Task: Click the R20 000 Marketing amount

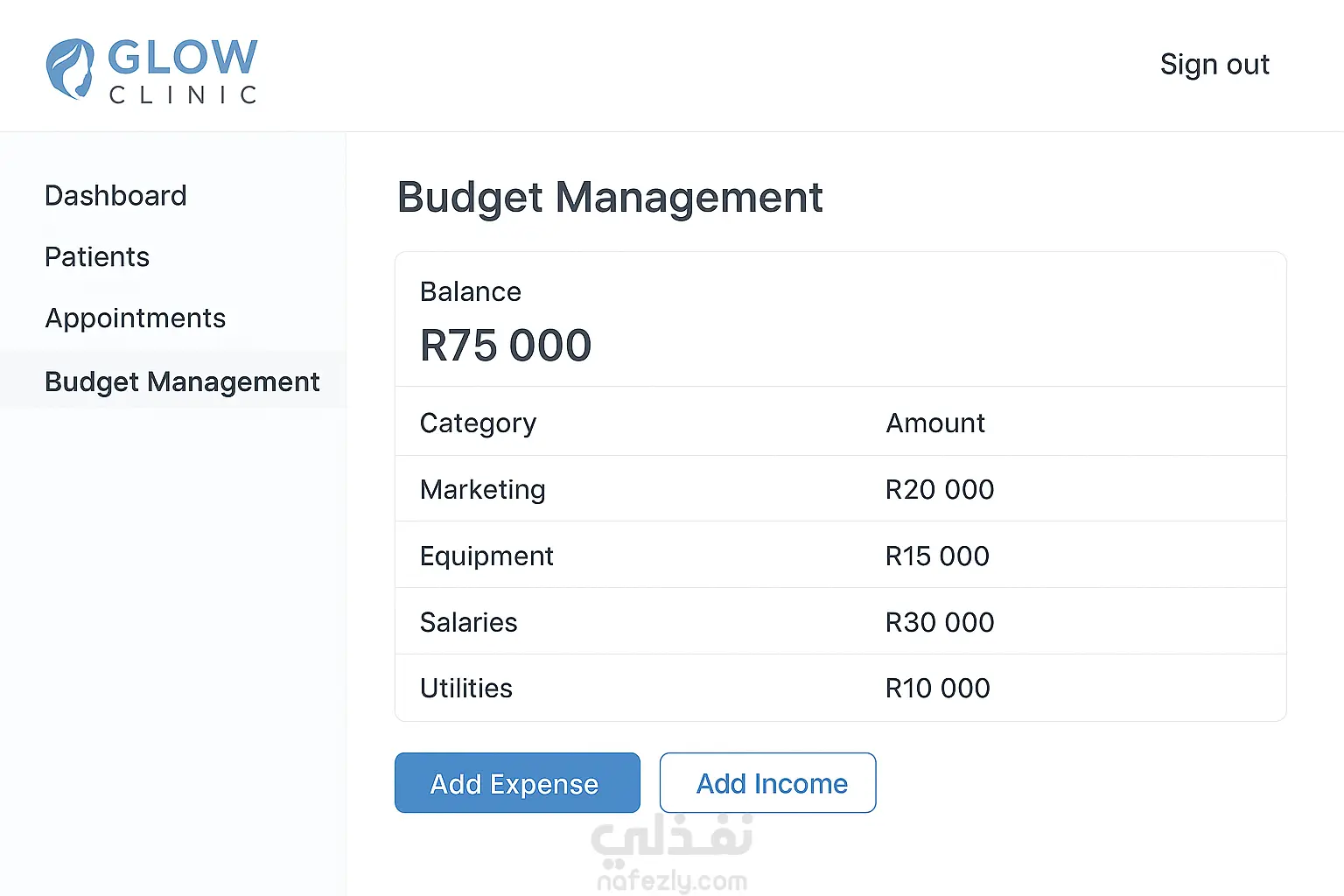Action: click(940, 489)
